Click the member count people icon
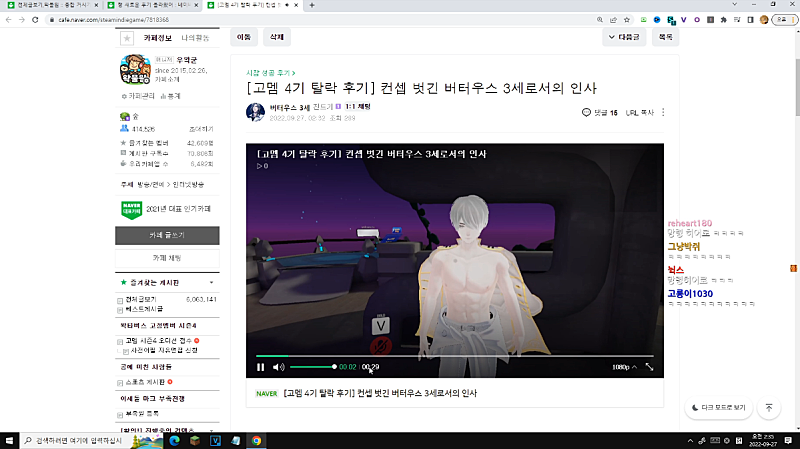 [124, 129]
